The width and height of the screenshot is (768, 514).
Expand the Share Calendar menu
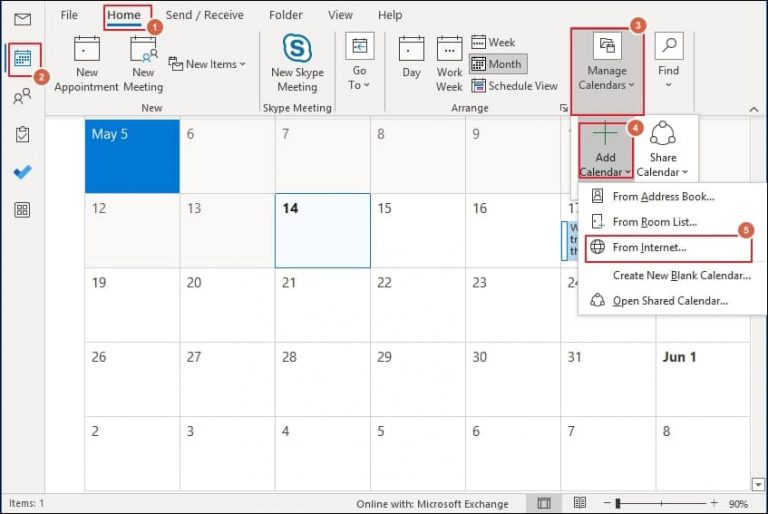(x=662, y=150)
